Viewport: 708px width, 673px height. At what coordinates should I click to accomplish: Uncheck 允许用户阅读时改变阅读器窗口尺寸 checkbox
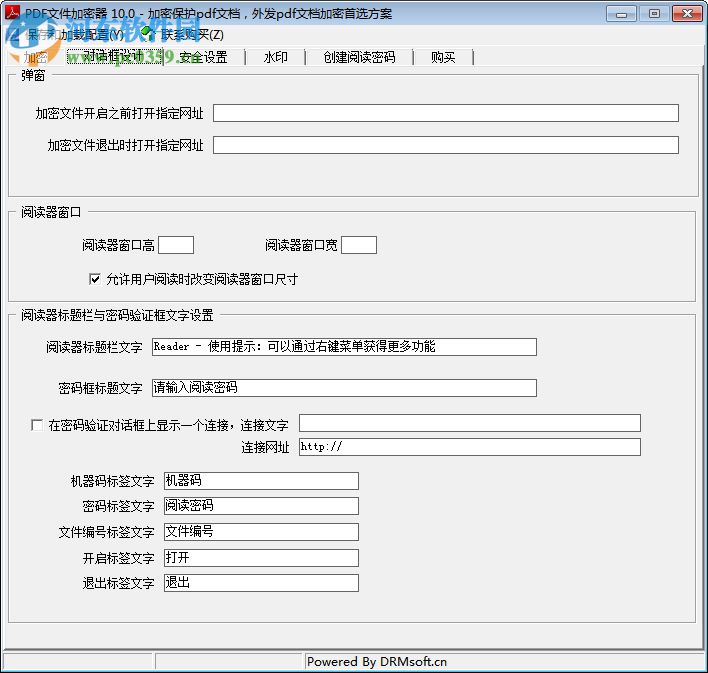pyautogui.click(x=95, y=279)
